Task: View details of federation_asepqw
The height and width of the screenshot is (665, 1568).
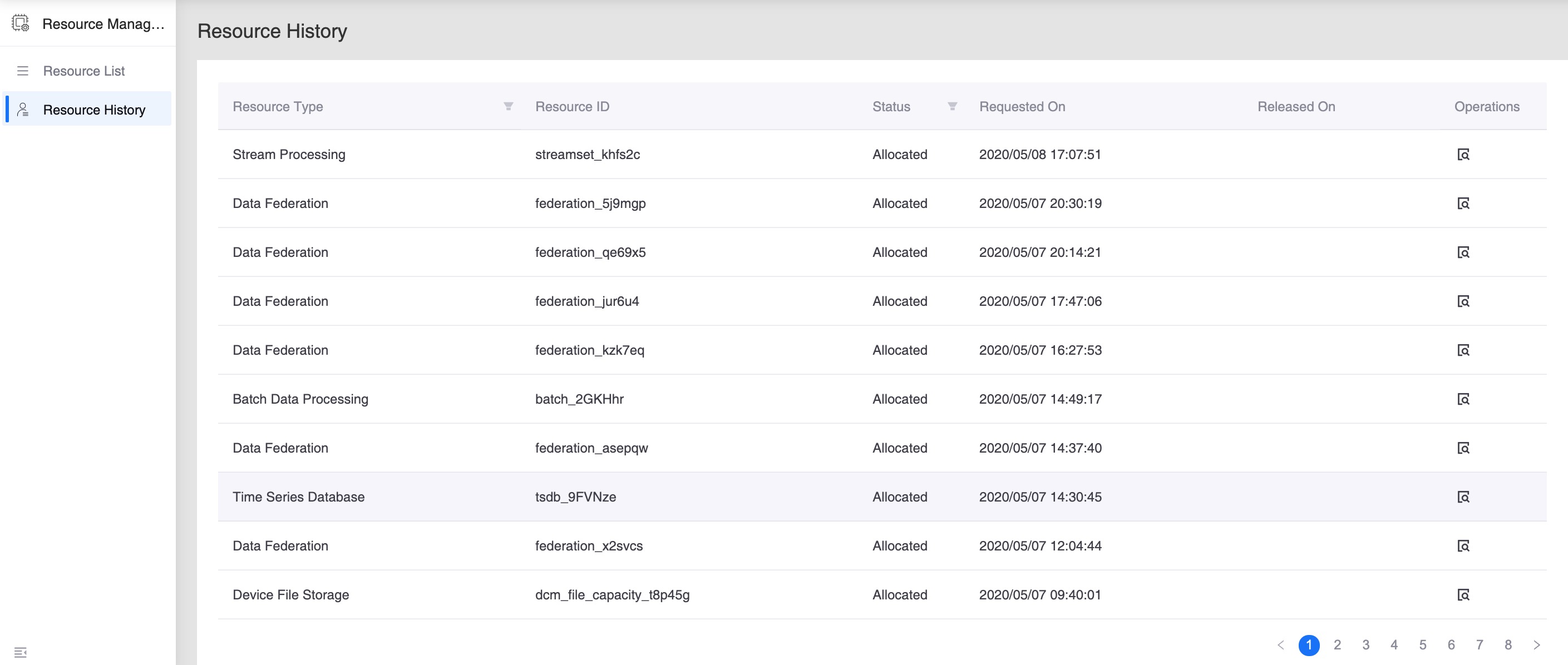Action: [x=1463, y=448]
